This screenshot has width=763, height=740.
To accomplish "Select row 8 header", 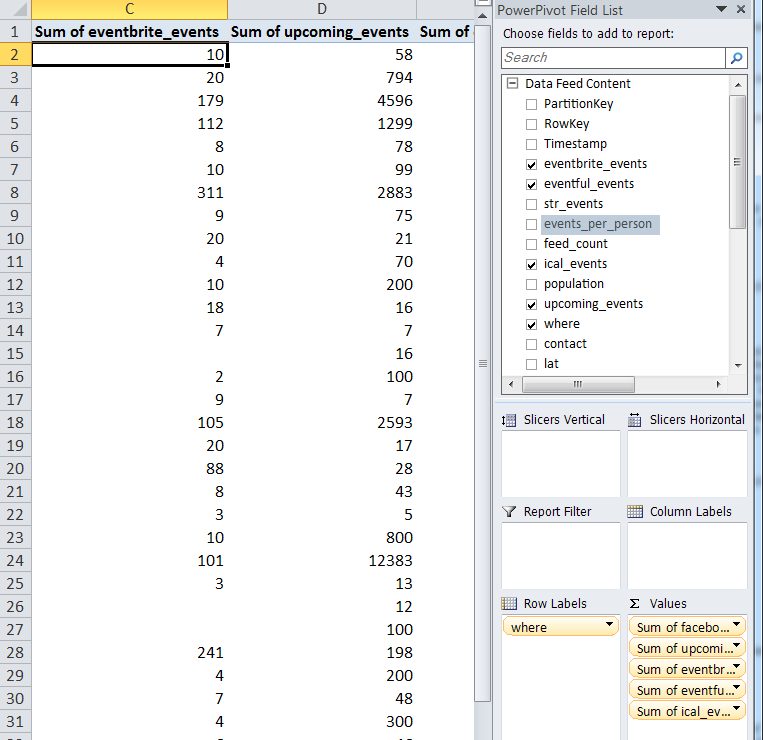I will (16, 193).
